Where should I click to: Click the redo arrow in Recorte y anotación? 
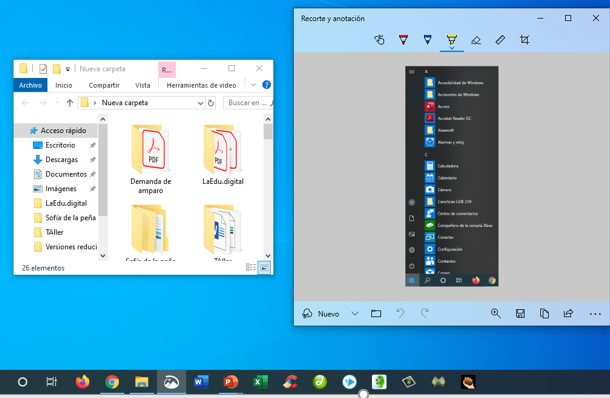tap(424, 313)
